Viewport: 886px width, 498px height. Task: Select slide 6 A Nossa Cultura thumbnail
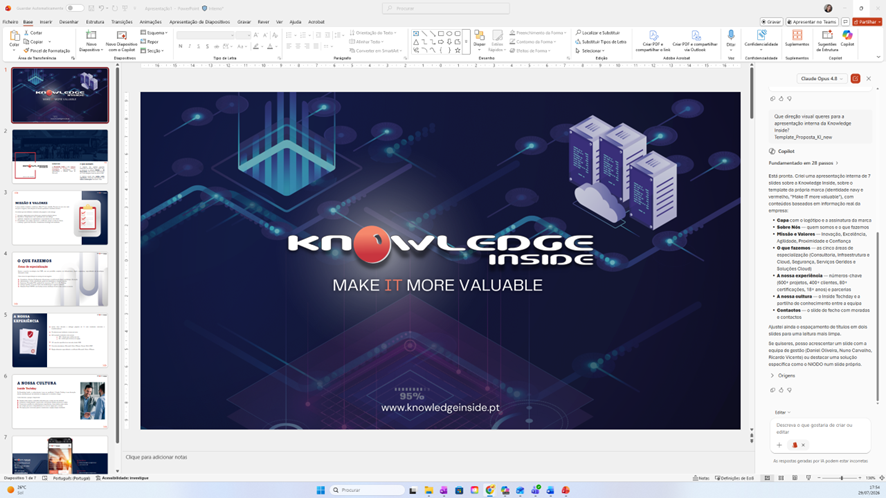[60, 401]
